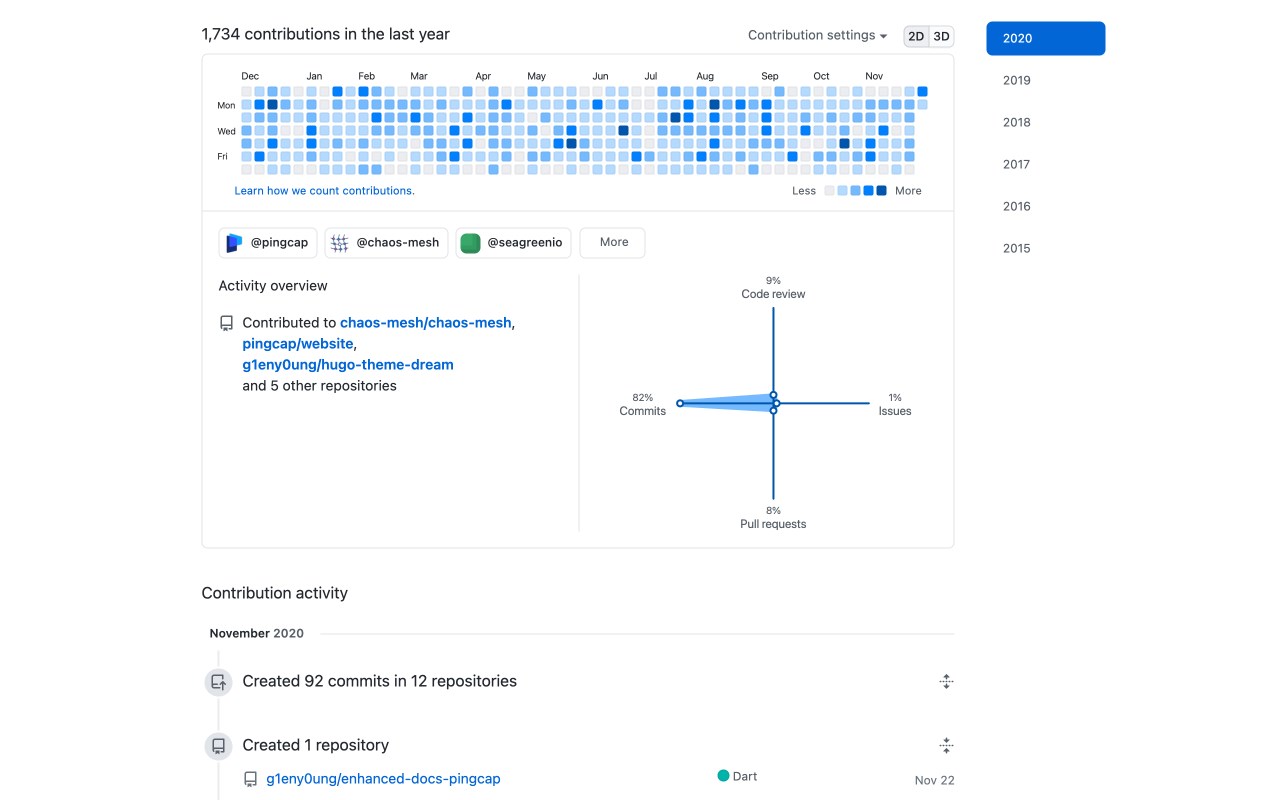Click the created repository timeline icon
Viewport: 1280px width, 800px height.
click(218, 746)
